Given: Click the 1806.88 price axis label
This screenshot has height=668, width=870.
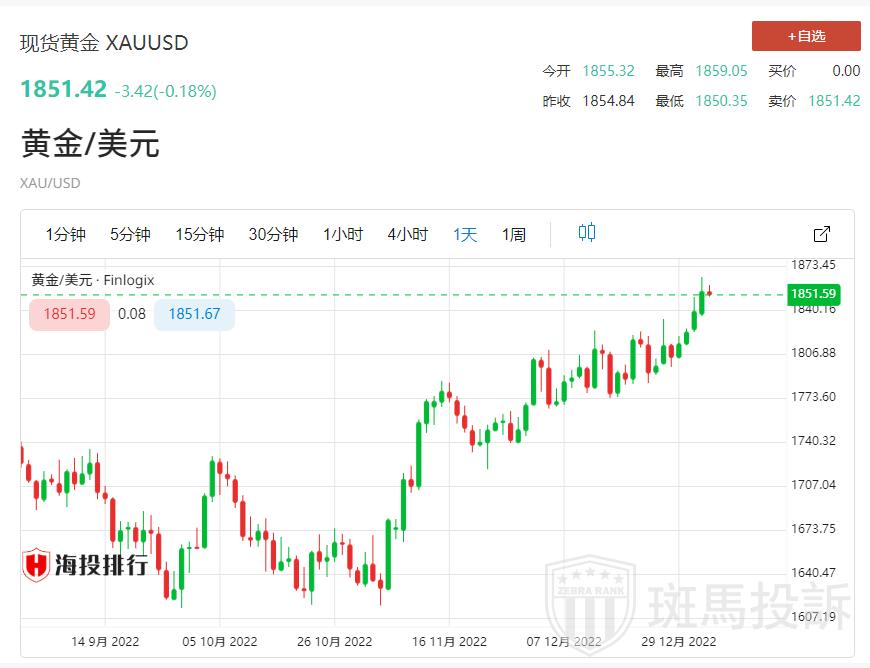Looking at the screenshot, I should [814, 353].
